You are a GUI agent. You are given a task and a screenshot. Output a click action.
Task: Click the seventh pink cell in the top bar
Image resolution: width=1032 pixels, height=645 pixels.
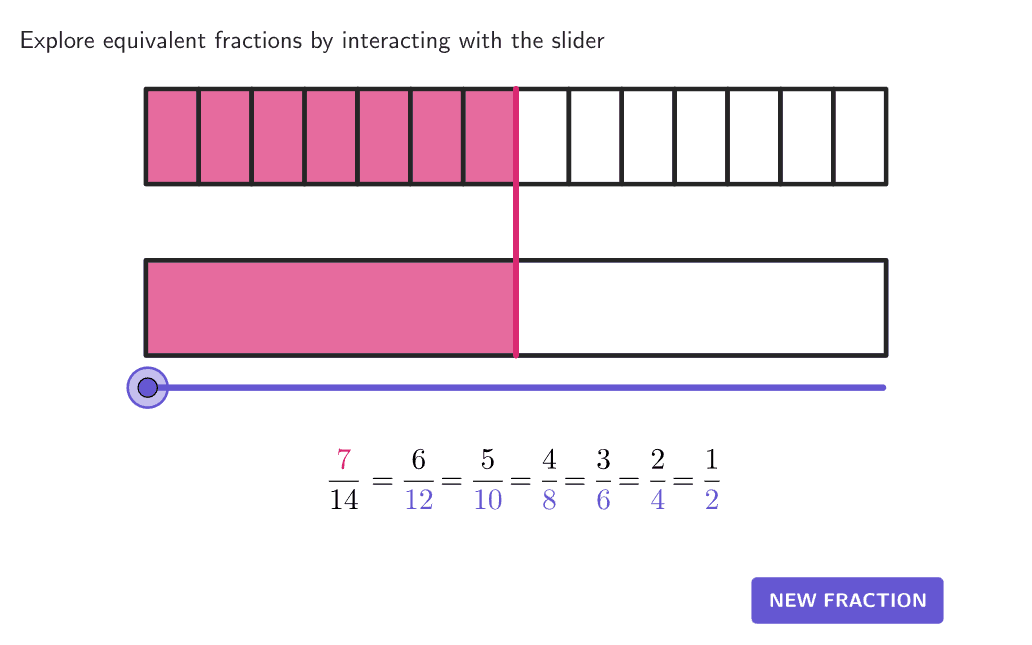point(489,136)
